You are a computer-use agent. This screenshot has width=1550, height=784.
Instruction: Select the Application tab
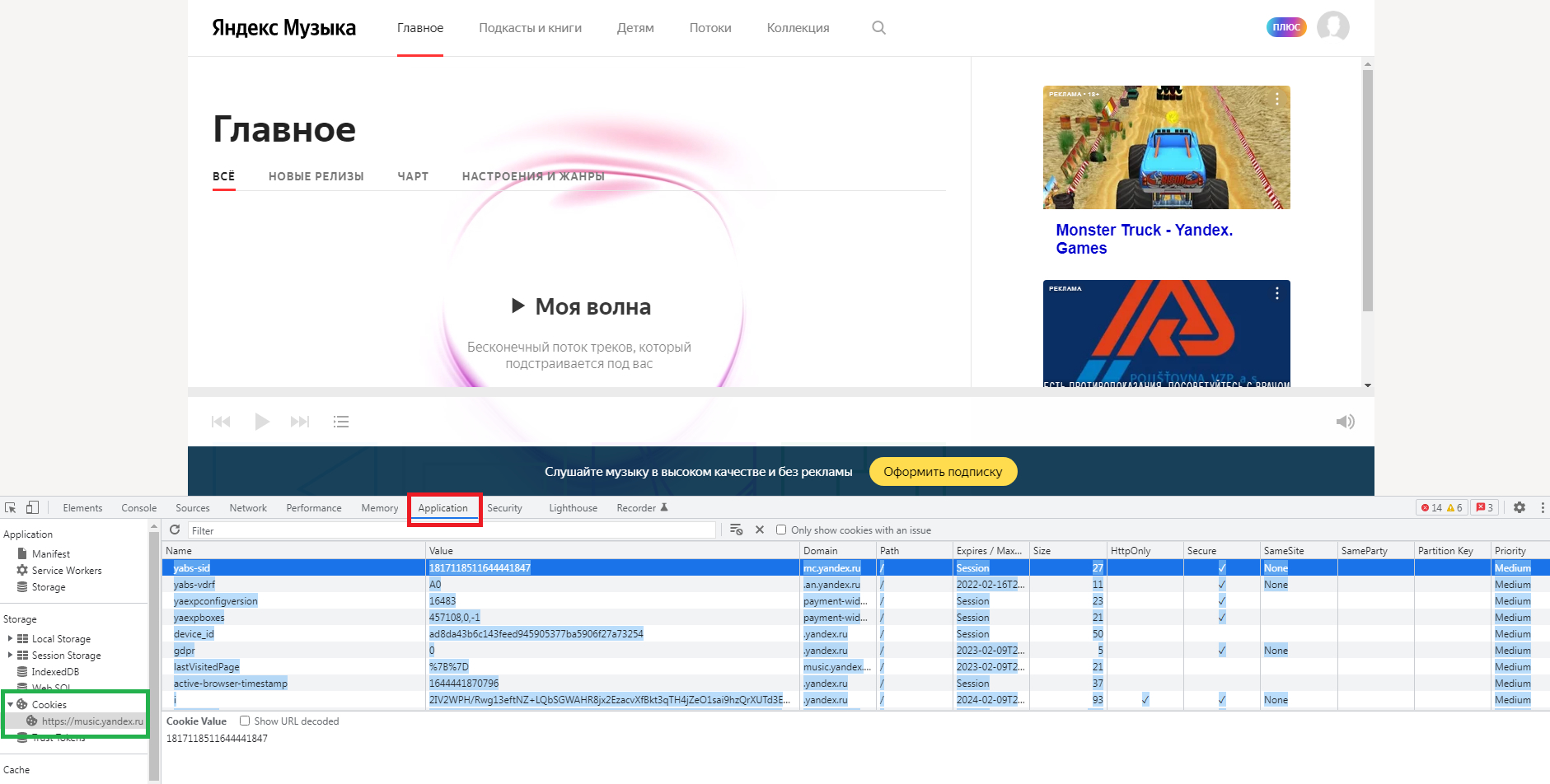(x=443, y=508)
